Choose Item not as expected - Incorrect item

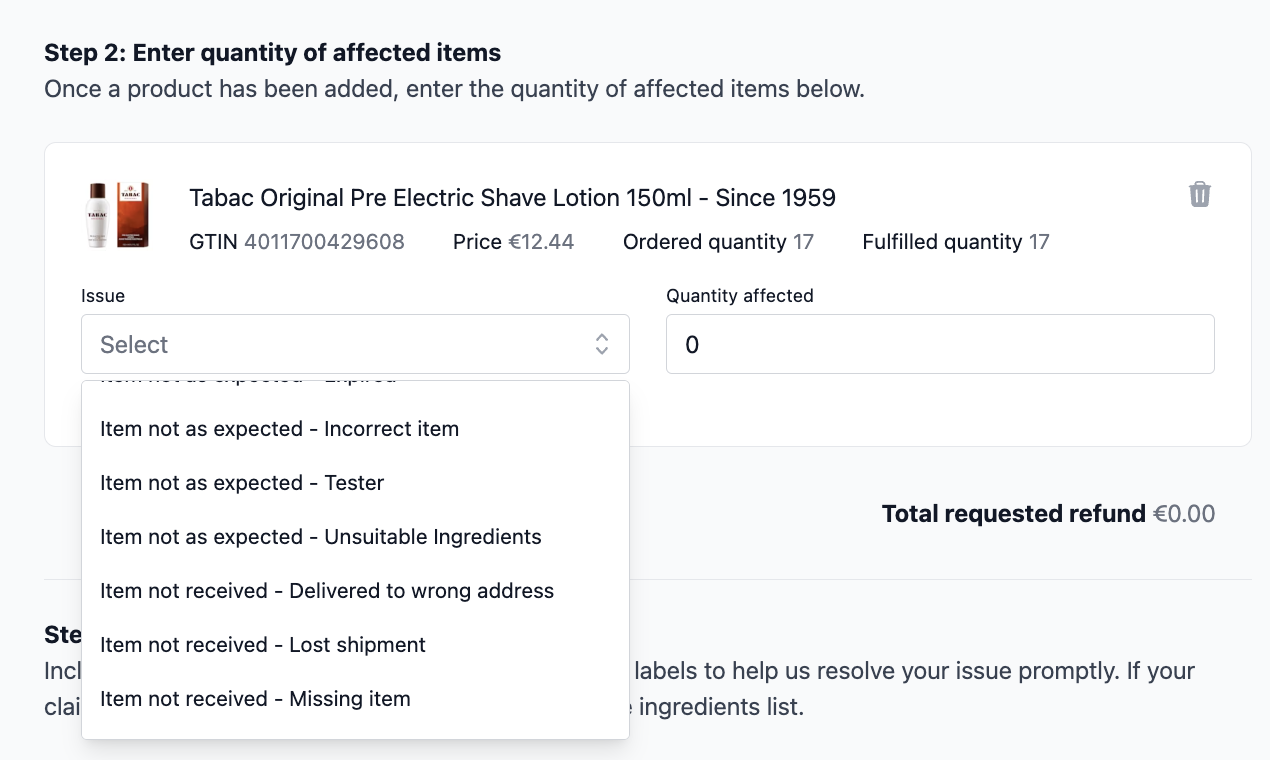pyautogui.click(x=355, y=429)
